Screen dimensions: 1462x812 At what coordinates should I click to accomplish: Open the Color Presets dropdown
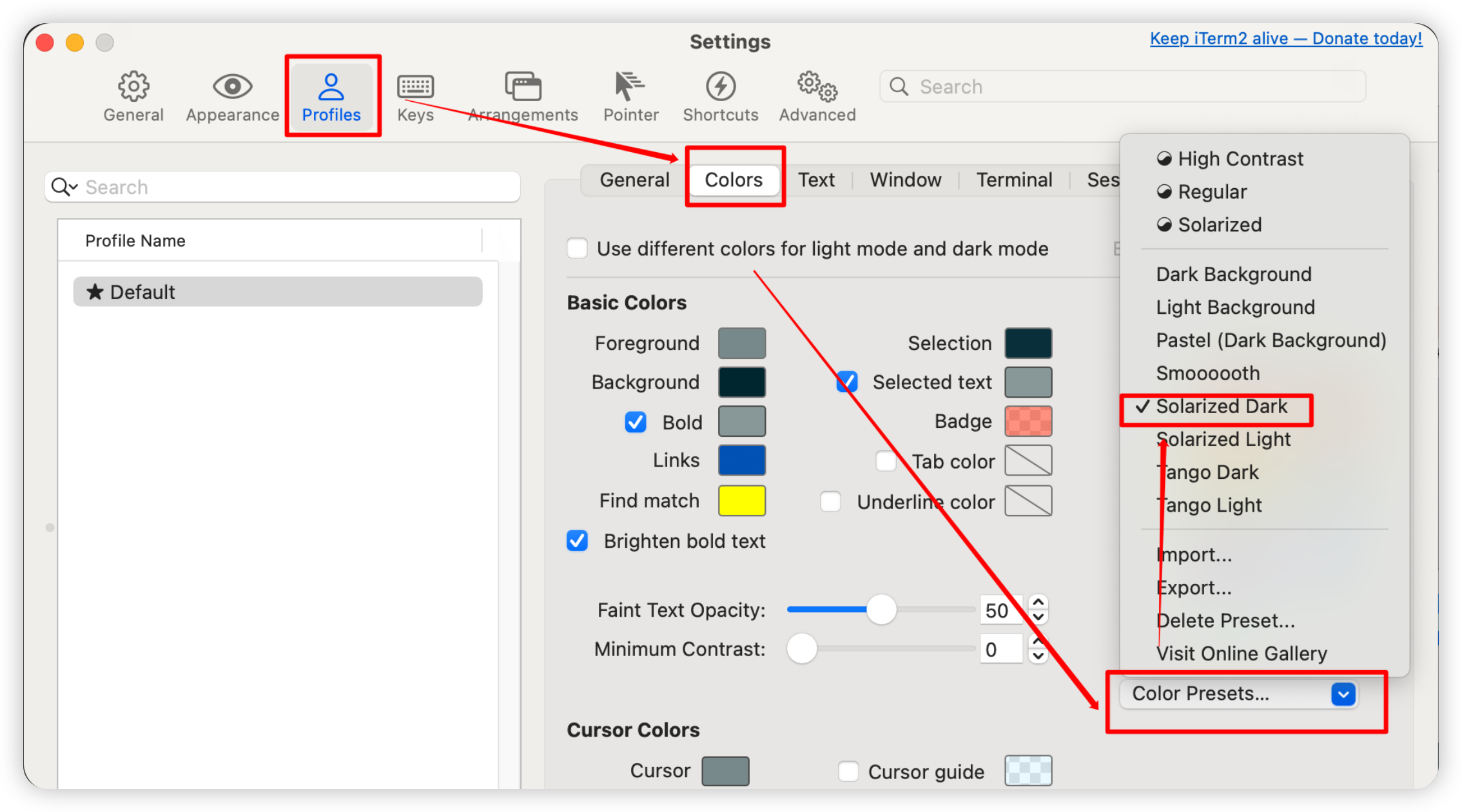pos(1238,693)
